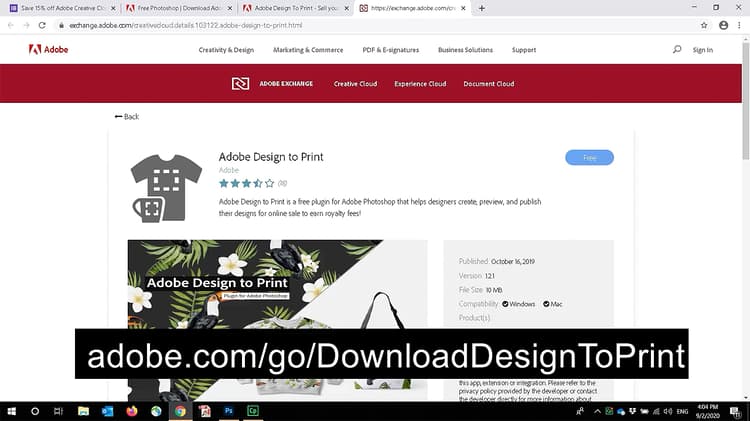Close the Save 15% off Adobe tab
The height and width of the screenshot is (421, 750).
pos(113,8)
